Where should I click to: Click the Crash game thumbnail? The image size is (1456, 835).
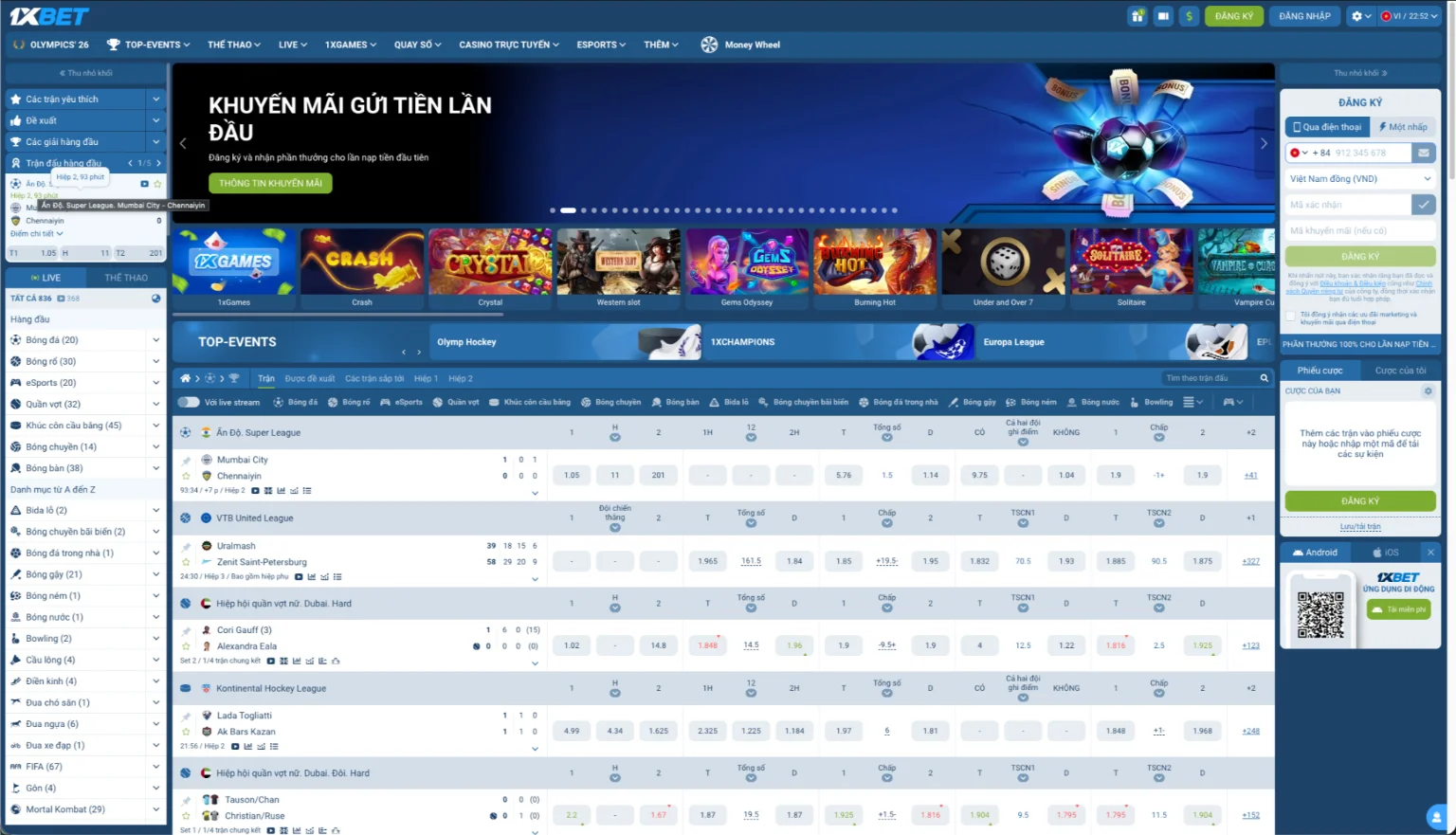[361, 263]
